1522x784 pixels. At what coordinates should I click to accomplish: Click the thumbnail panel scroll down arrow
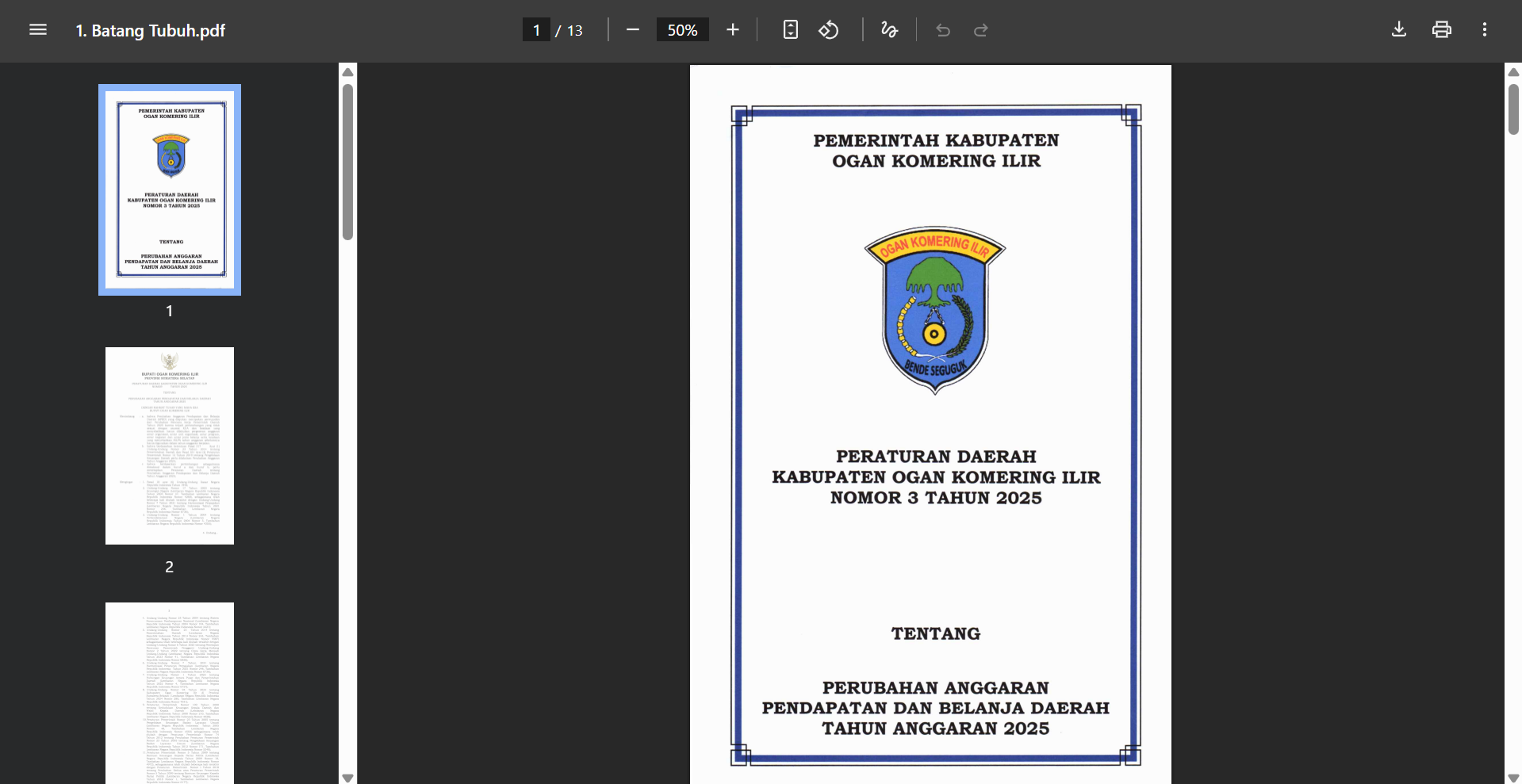coord(347,778)
